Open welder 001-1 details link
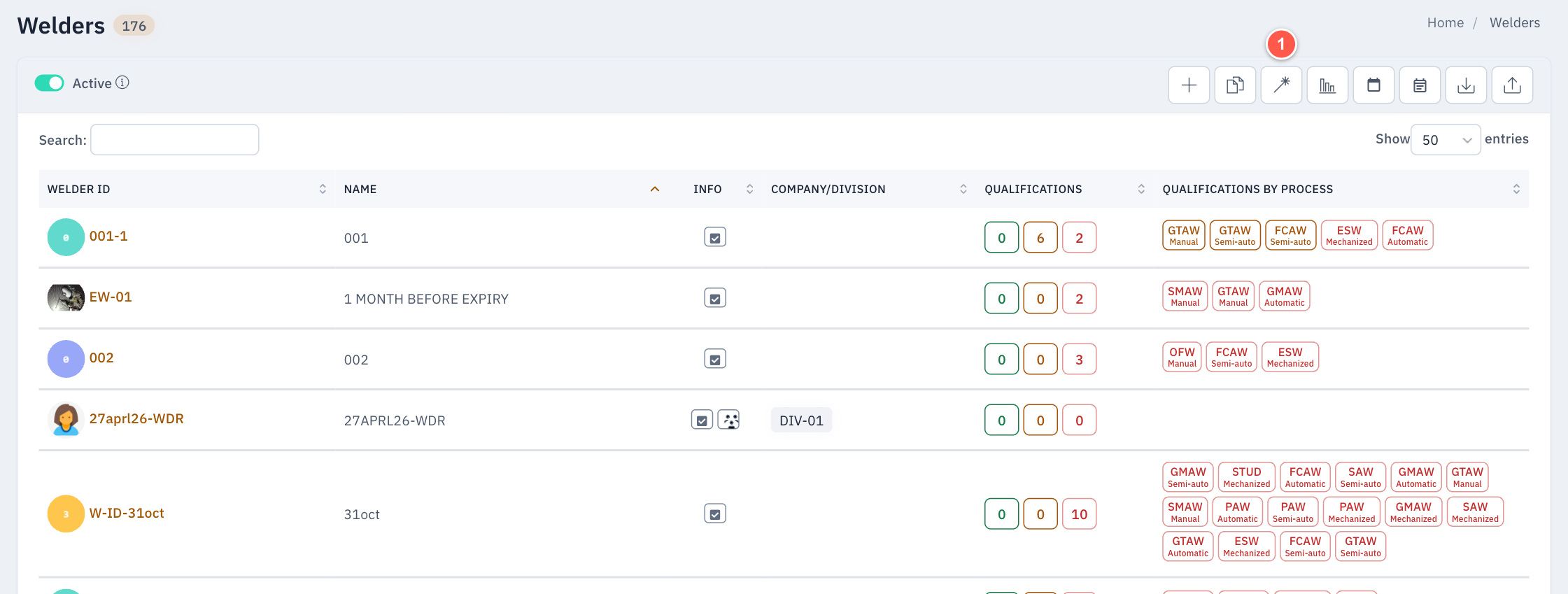Image resolution: width=1568 pixels, height=594 pixels. (x=108, y=236)
